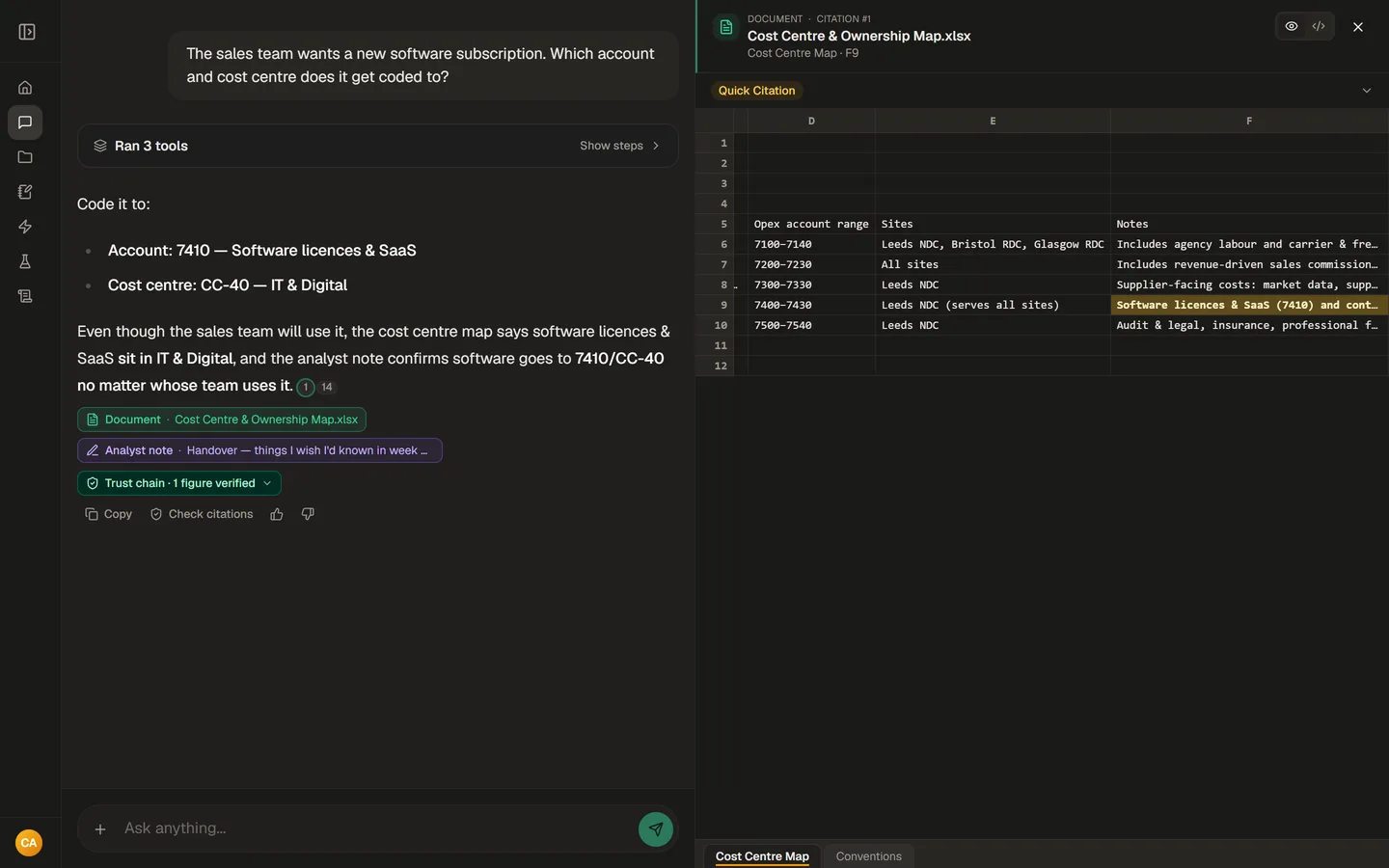Click the Leeds NDC (serves all sites) cell
The width and height of the screenshot is (1389, 868).
(x=993, y=305)
